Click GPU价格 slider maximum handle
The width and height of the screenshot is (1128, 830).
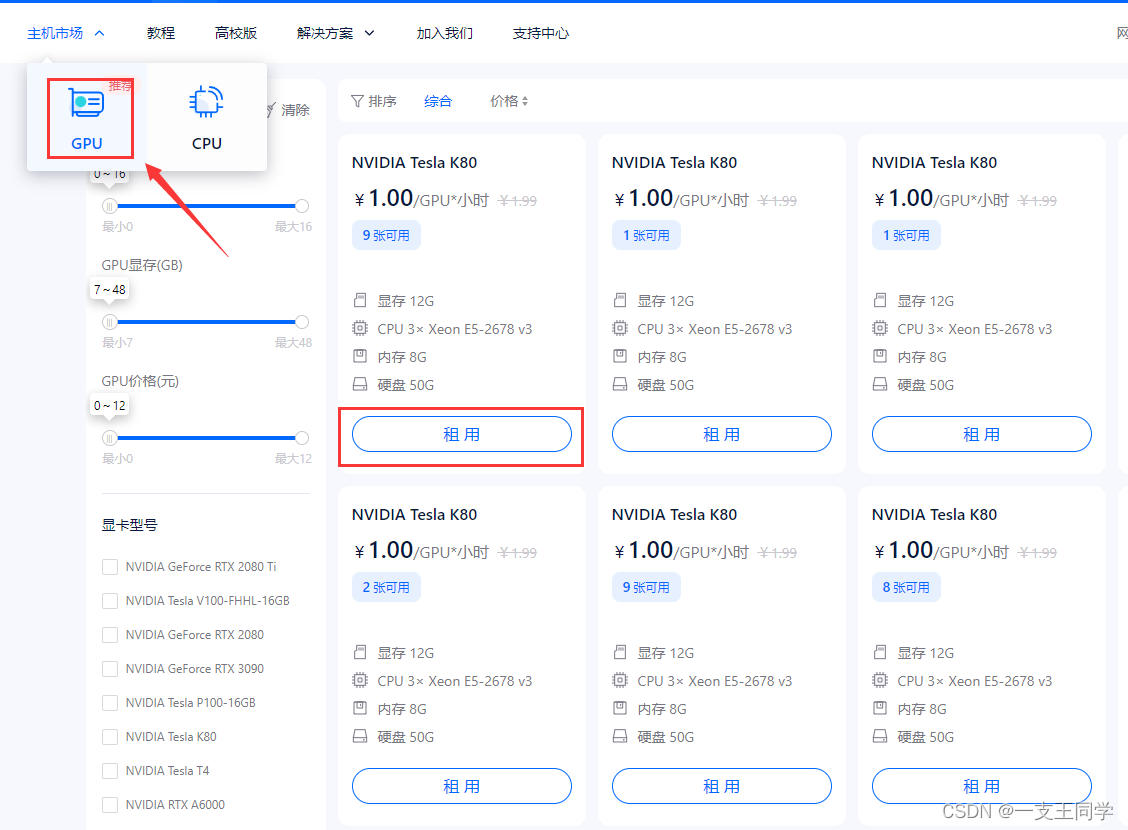point(302,437)
